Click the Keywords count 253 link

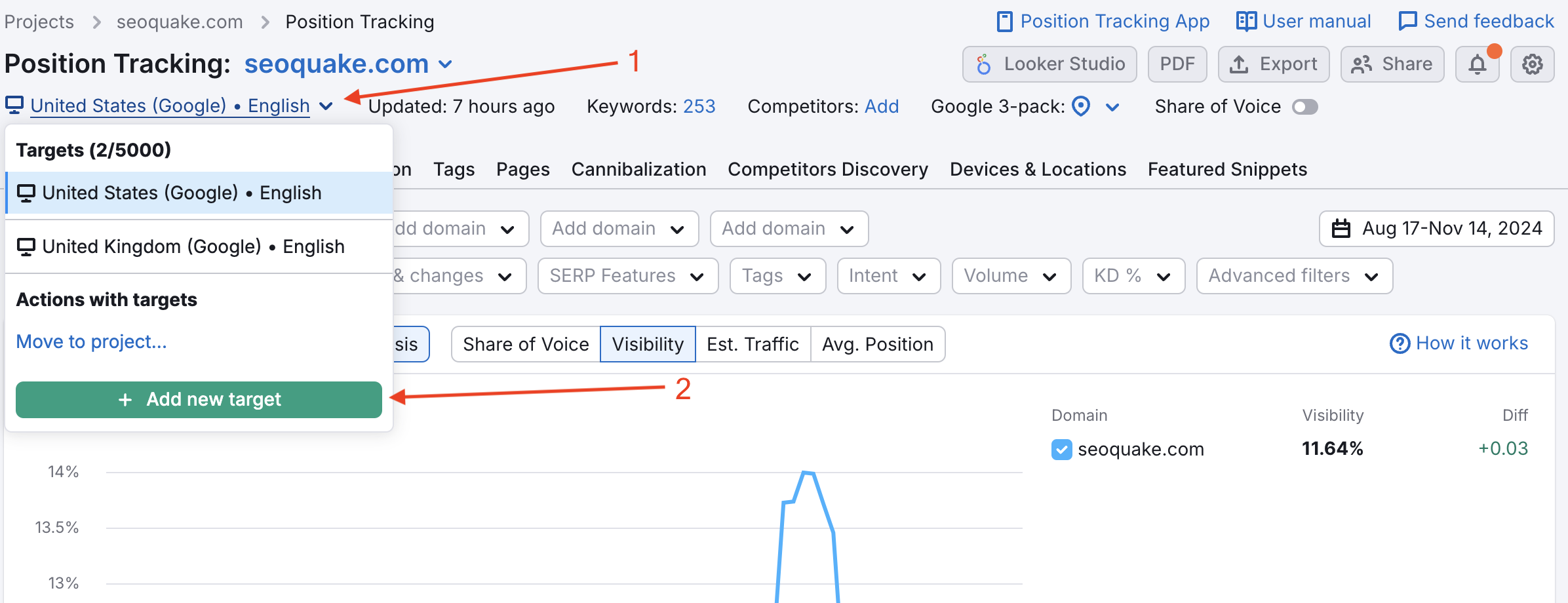point(699,106)
